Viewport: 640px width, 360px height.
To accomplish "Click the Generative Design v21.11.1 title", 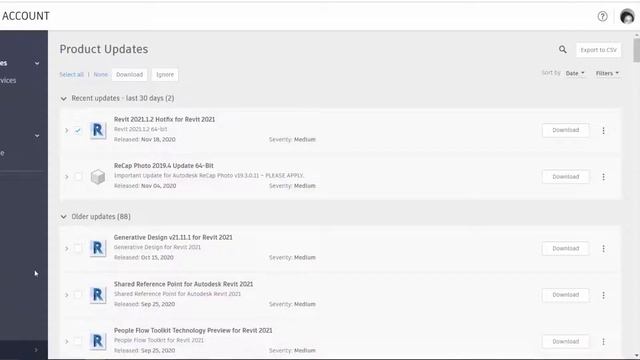I will (x=173, y=238).
